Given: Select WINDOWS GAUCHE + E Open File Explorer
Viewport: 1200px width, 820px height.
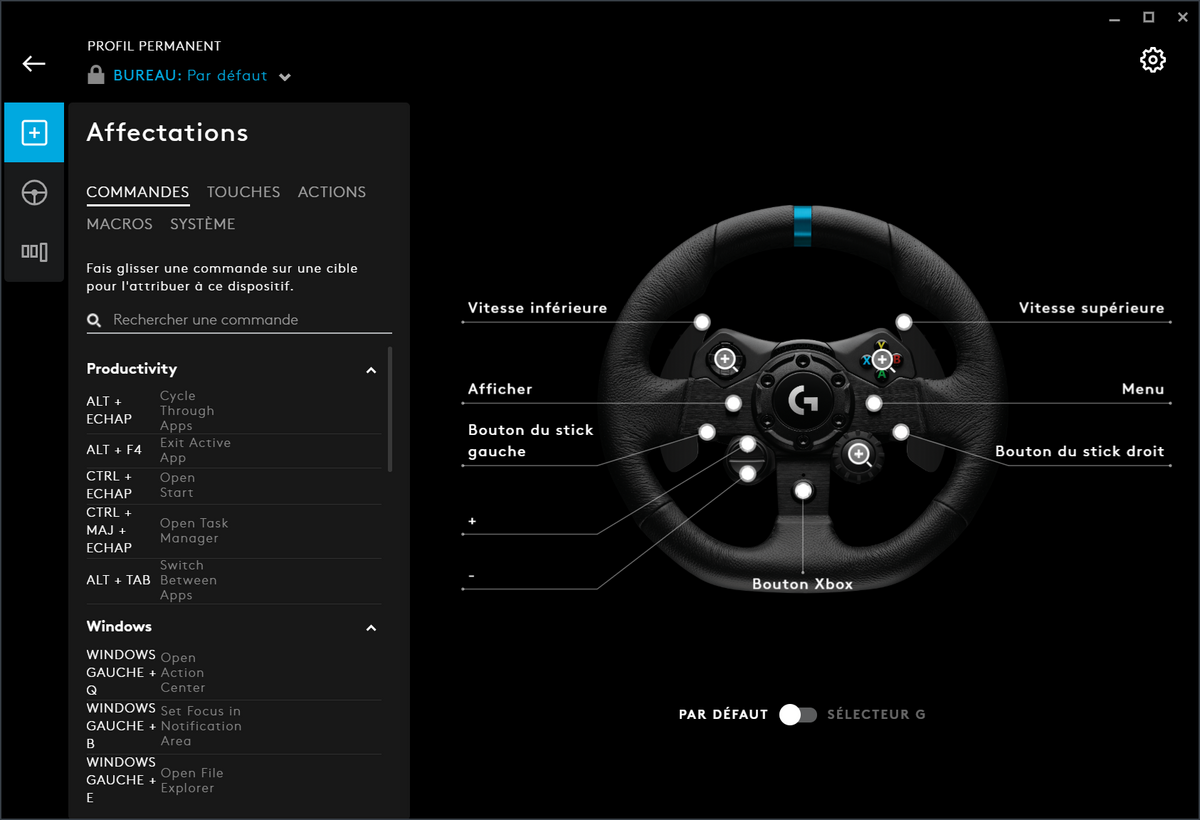Looking at the screenshot, I should point(234,780).
